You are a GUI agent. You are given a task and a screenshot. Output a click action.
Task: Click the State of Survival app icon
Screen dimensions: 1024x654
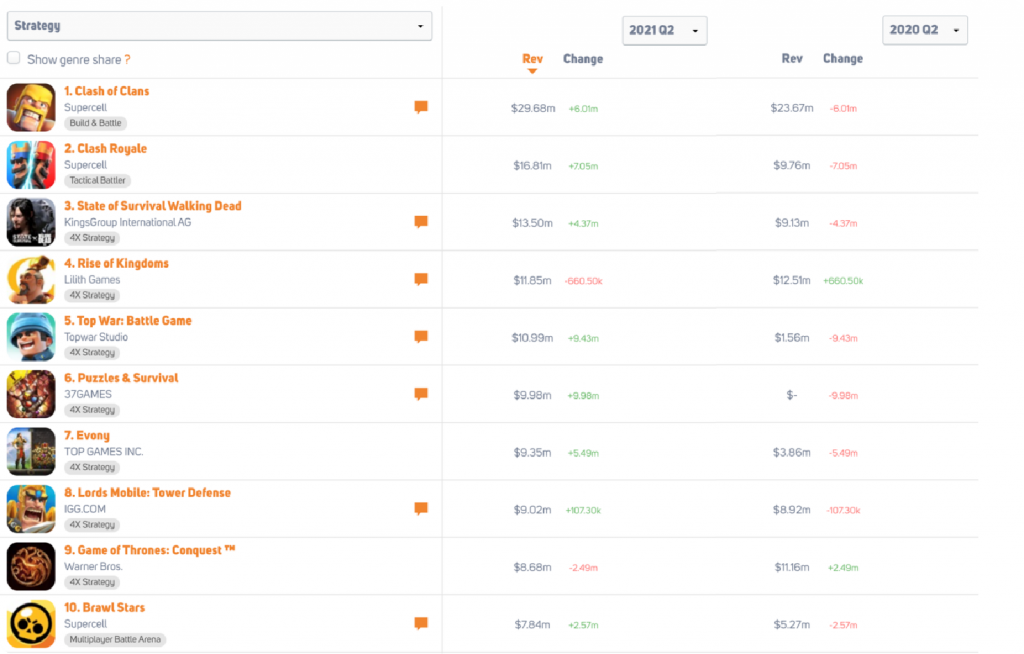[x=31, y=222]
